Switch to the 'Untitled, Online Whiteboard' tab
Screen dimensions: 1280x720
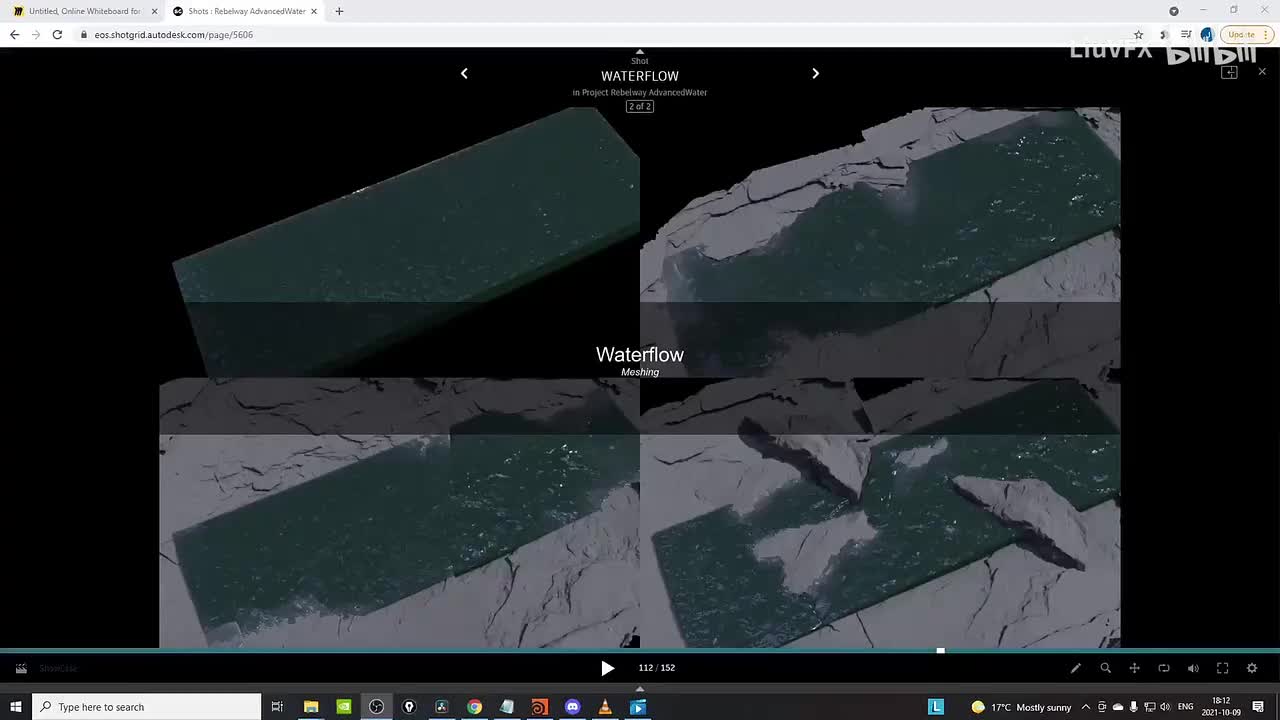click(x=84, y=11)
